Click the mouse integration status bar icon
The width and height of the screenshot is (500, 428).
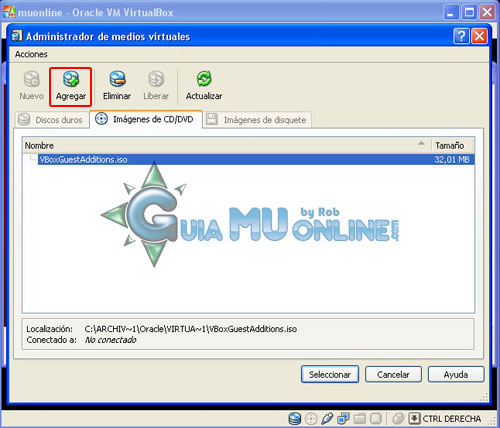(x=398, y=418)
